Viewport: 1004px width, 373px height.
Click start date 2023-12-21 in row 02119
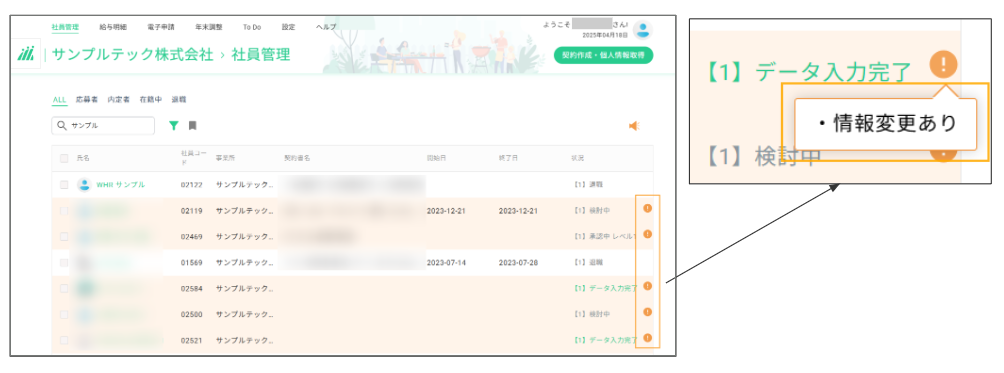446,210
